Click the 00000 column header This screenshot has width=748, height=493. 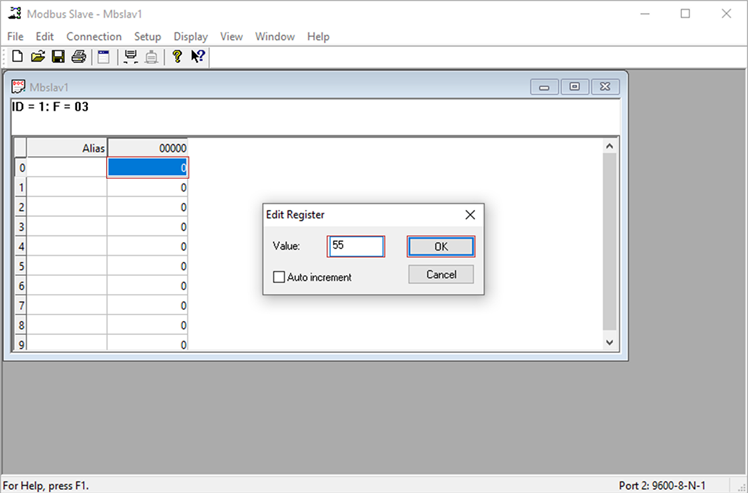[147, 148]
